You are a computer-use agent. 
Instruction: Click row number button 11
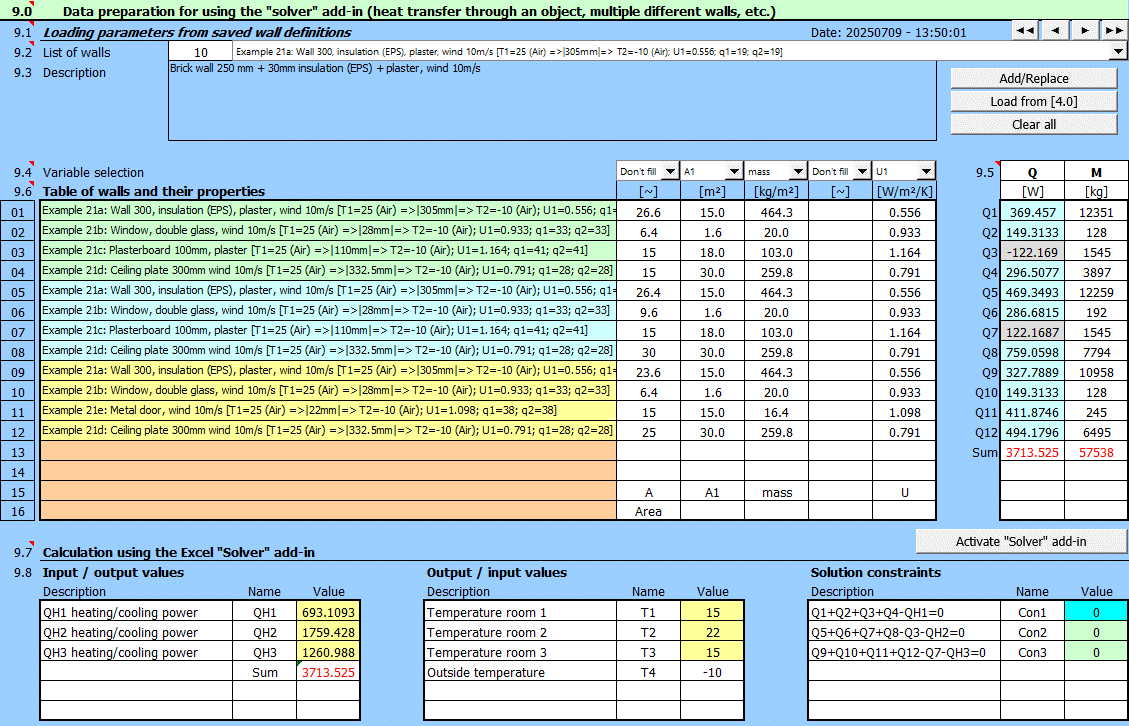tap(18, 411)
